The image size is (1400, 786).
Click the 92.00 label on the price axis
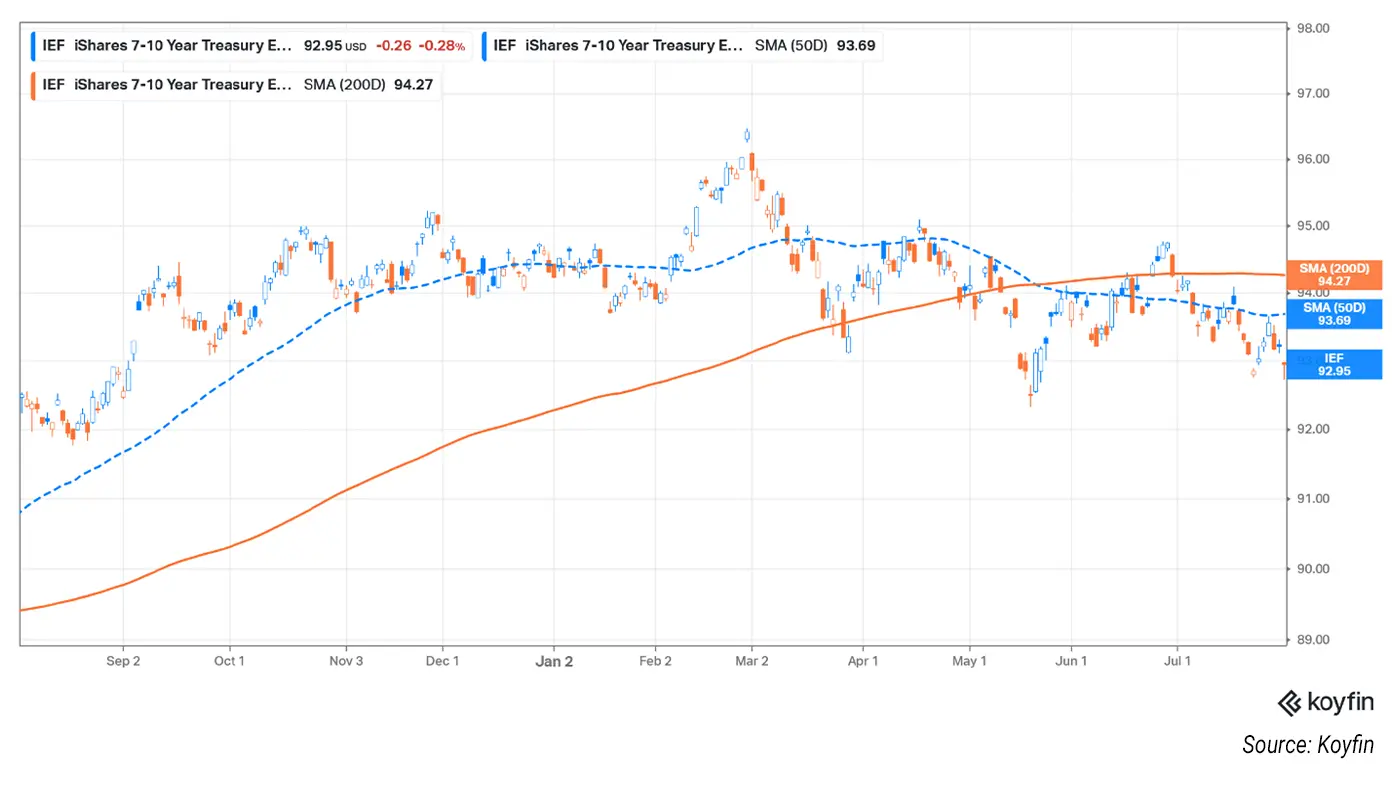coord(1311,429)
